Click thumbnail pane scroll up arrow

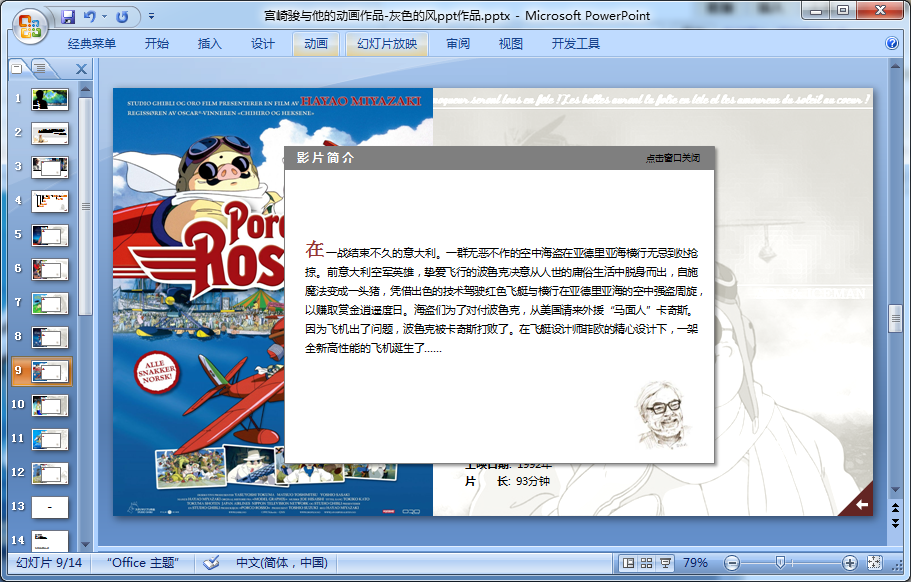click(x=85, y=89)
